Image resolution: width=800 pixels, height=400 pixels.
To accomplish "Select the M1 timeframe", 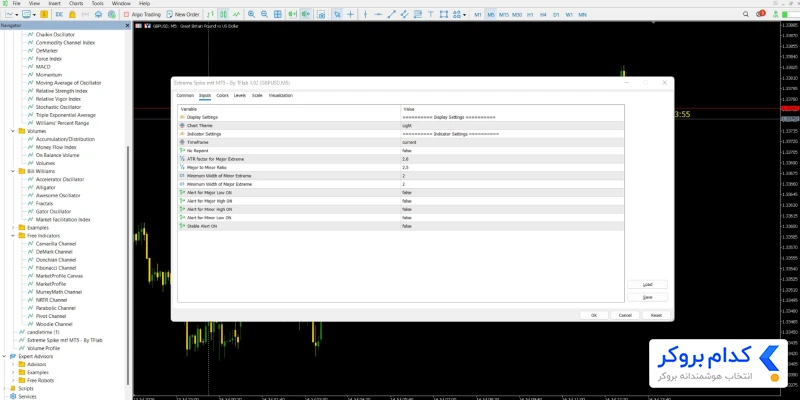I will [x=478, y=15].
